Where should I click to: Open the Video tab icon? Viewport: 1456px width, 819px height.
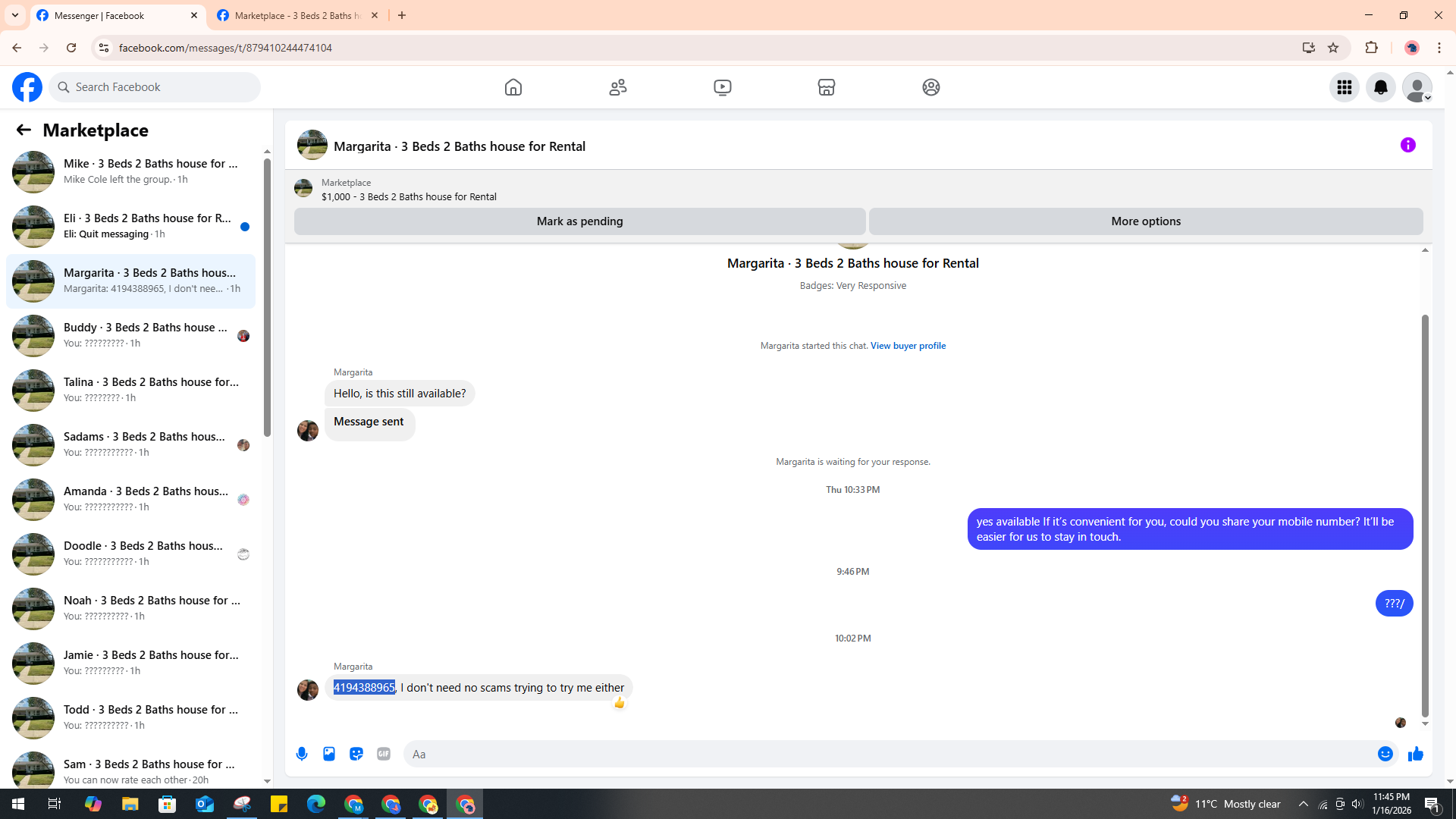[722, 87]
